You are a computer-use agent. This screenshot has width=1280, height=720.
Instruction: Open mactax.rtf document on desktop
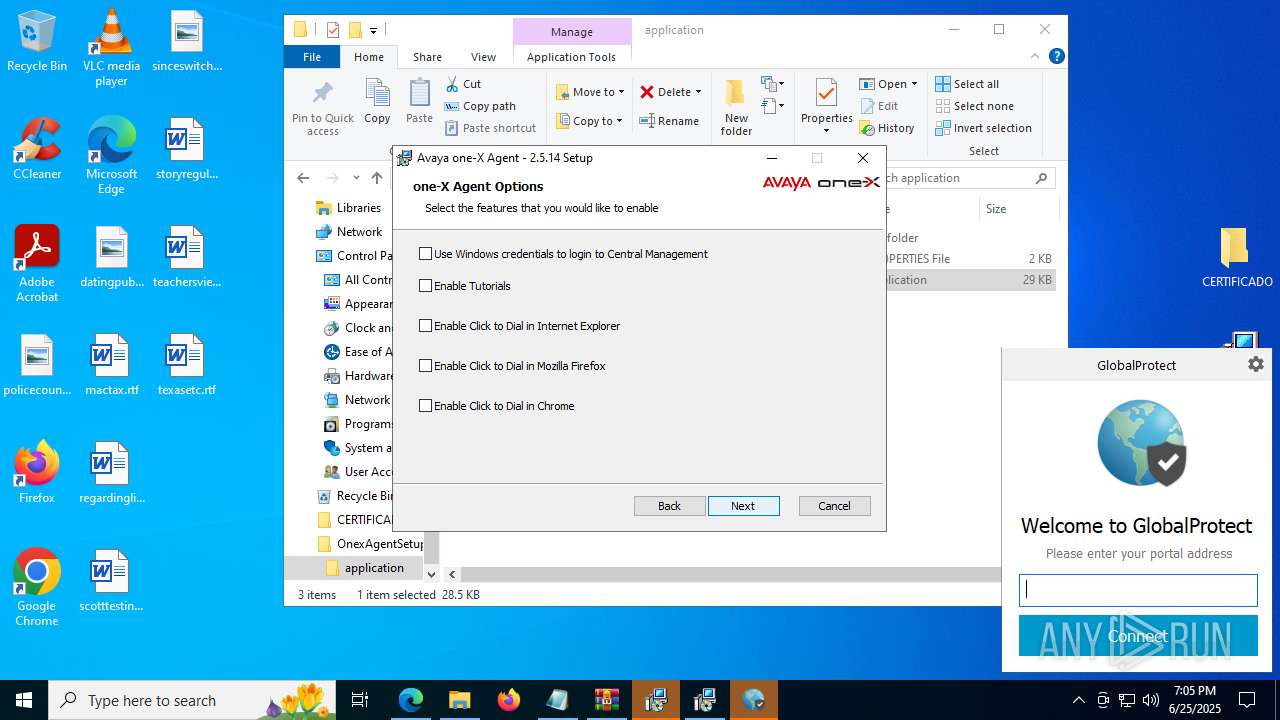click(112, 365)
